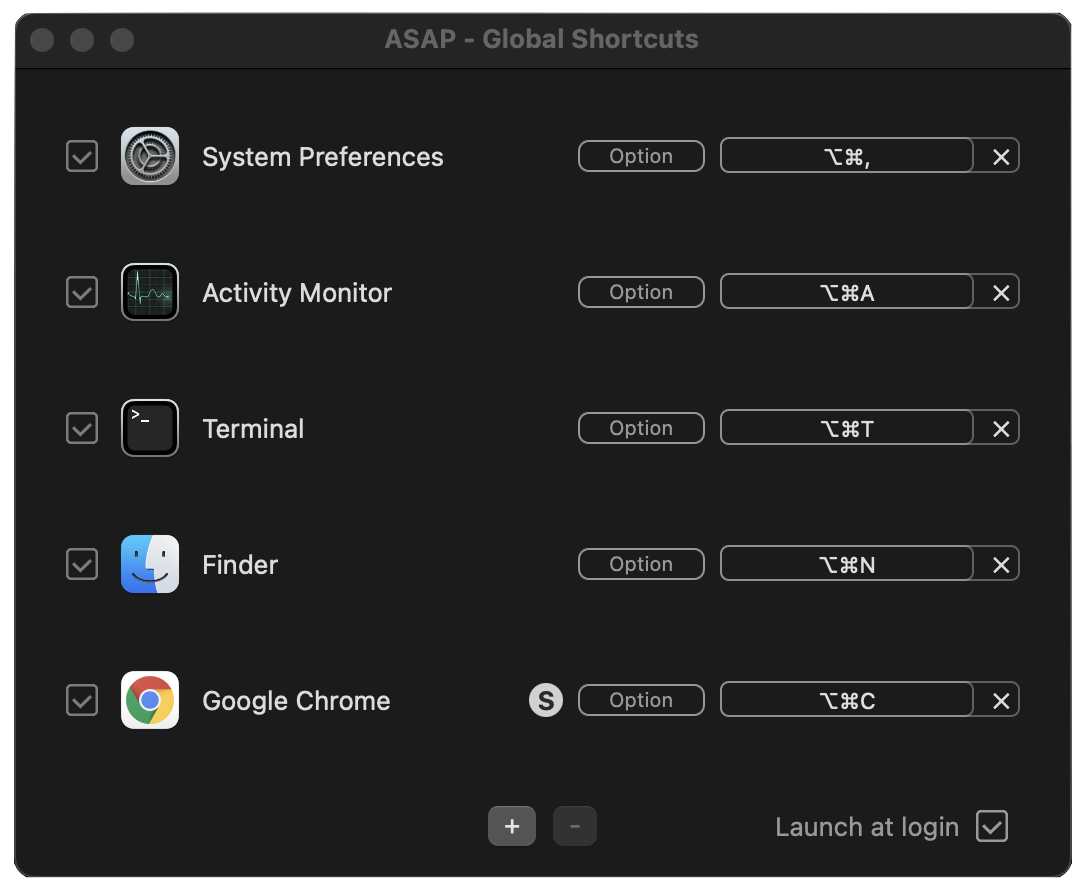Image resolution: width=1082 pixels, height=890 pixels.
Task: Select the Terminal label
Action: [x=253, y=428]
